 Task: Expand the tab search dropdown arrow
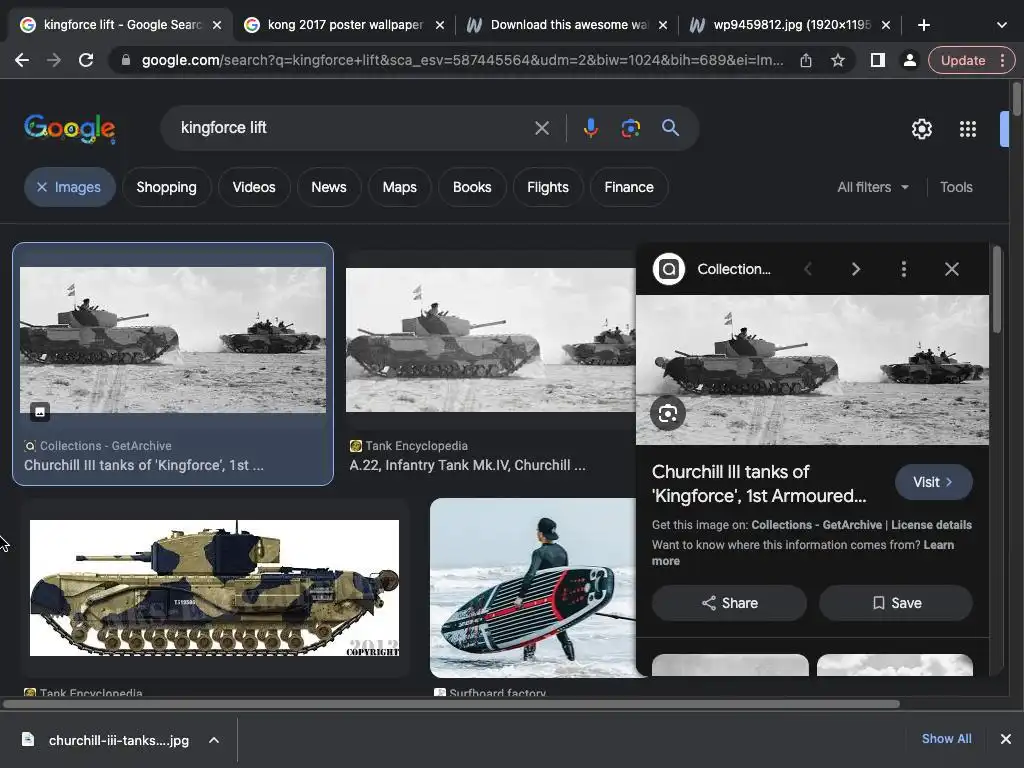pyautogui.click(x=1002, y=25)
